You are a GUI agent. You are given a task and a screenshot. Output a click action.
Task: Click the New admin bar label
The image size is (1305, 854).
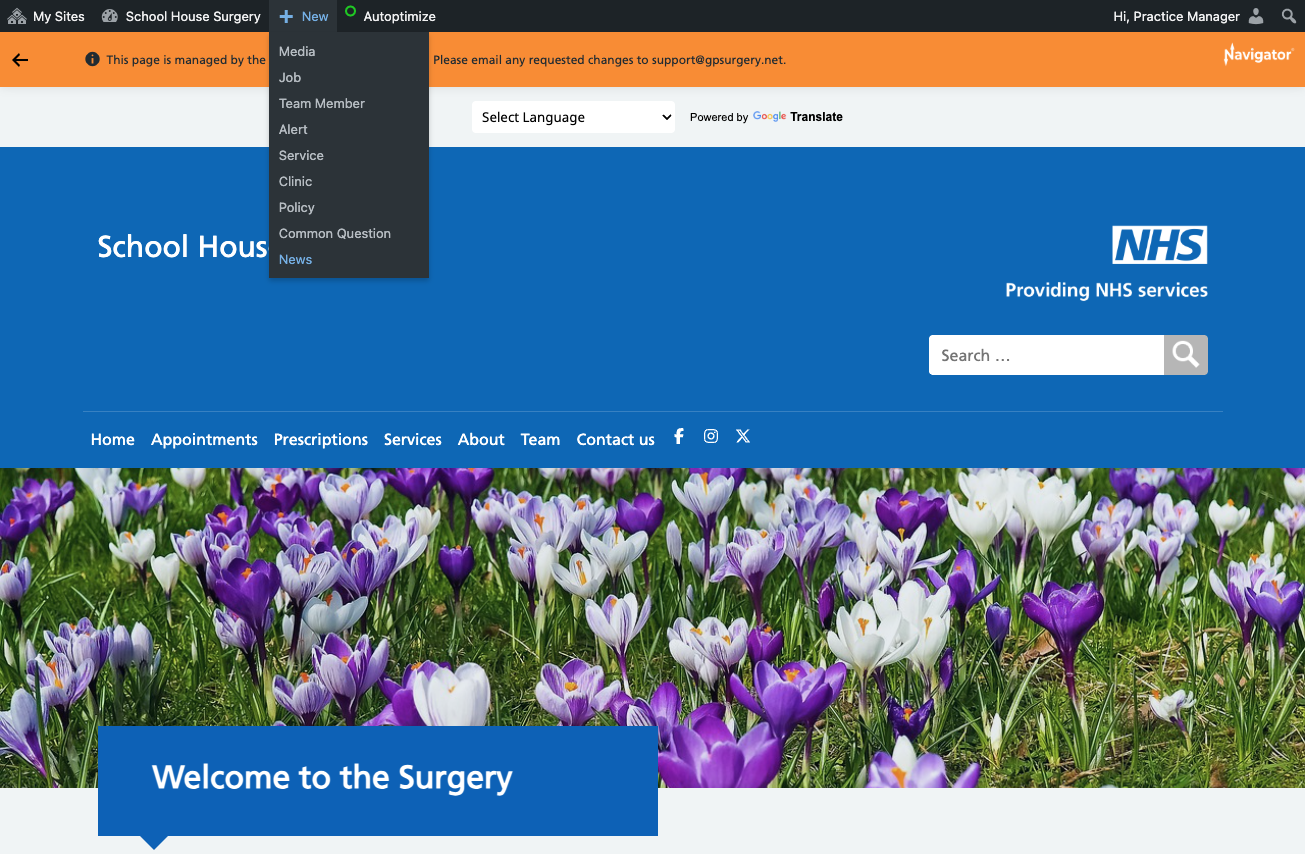pyautogui.click(x=315, y=16)
